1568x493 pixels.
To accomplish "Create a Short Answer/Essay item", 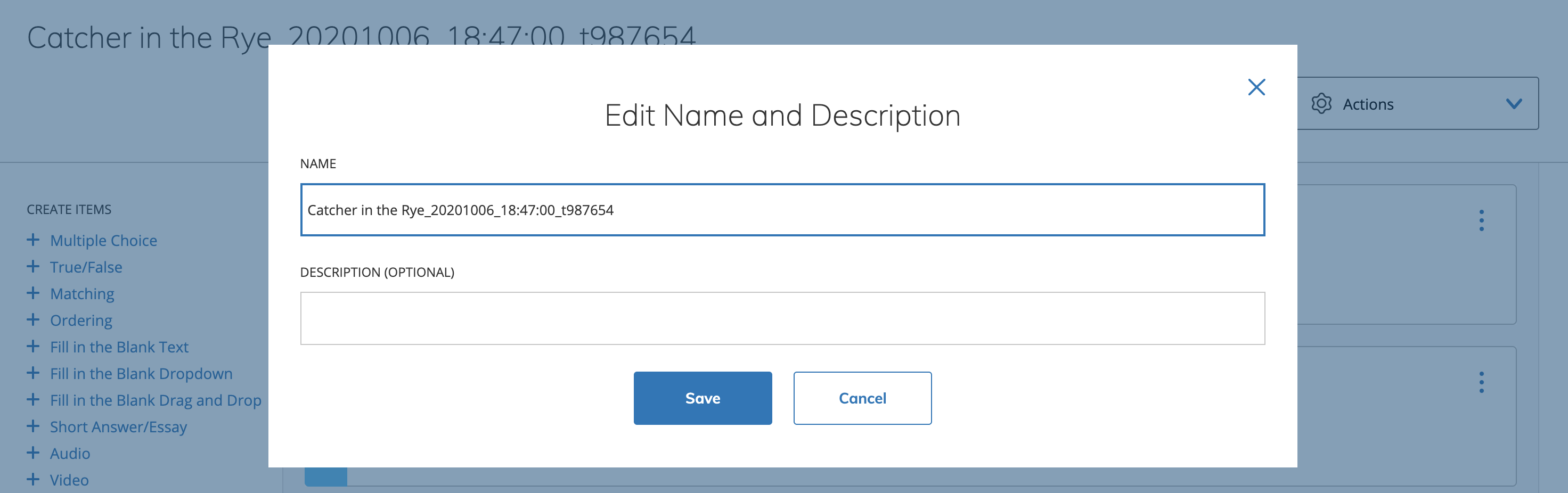I will 118,426.
